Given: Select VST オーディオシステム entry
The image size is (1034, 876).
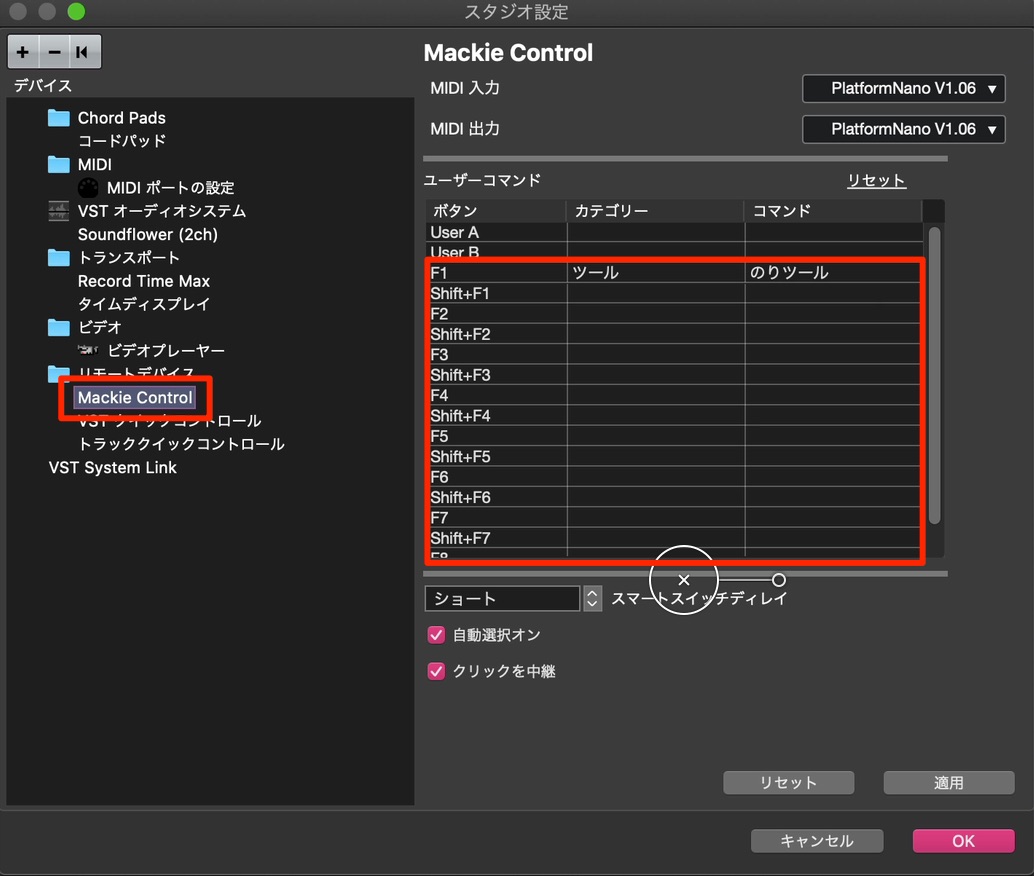Looking at the screenshot, I should [162, 211].
